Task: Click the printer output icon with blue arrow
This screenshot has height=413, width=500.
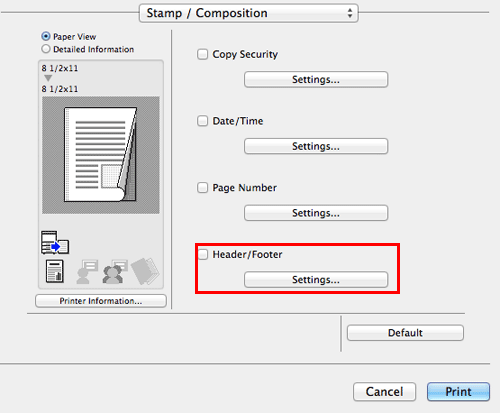Action: tap(55, 242)
